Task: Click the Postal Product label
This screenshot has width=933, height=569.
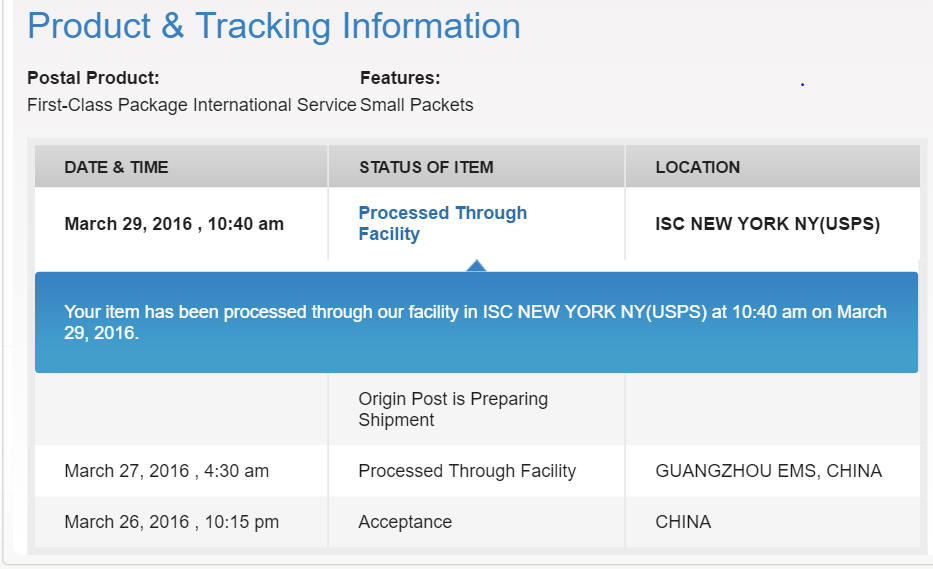Action: tap(93, 78)
